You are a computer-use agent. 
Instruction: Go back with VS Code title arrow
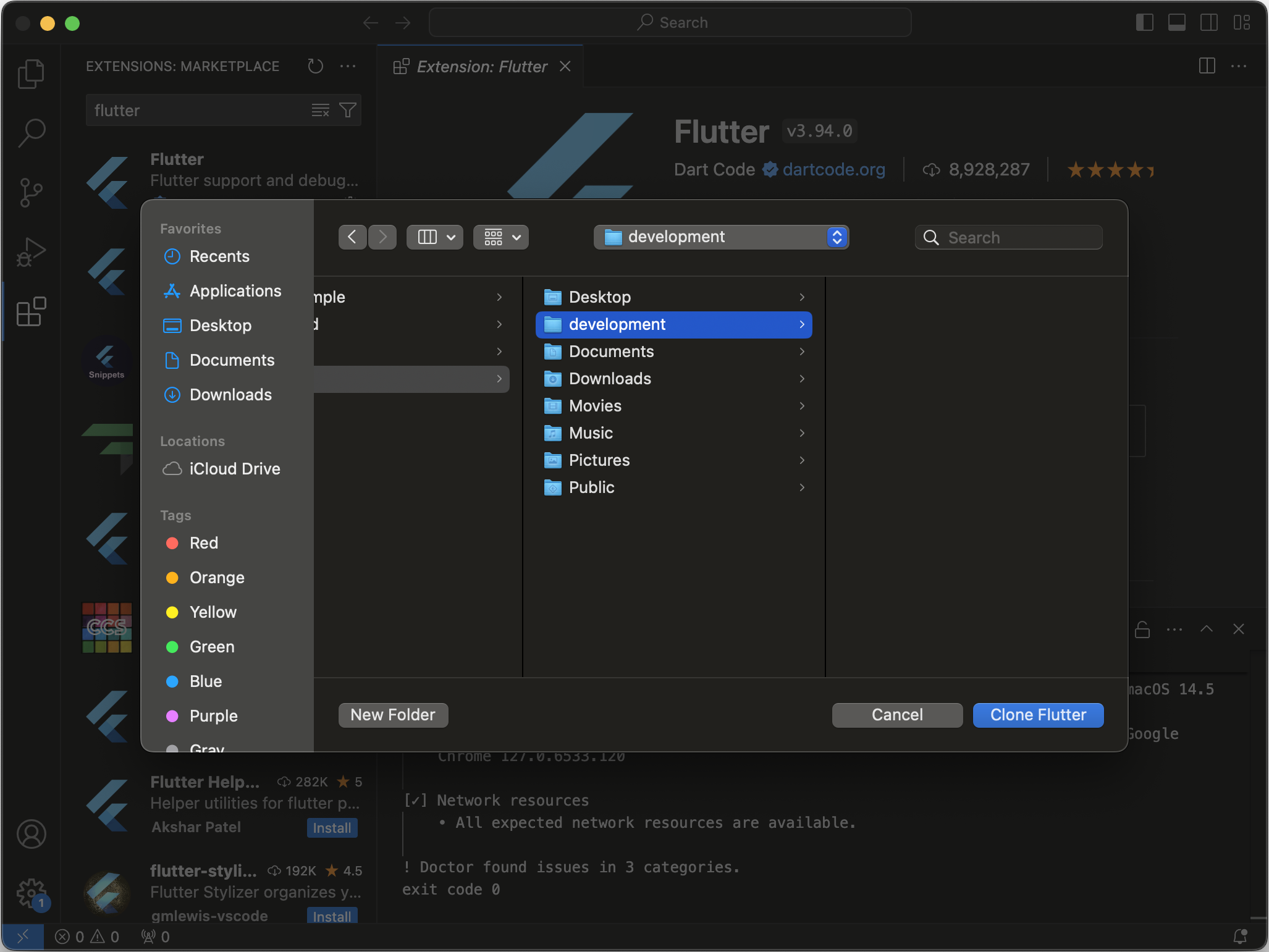pos(370,23)
